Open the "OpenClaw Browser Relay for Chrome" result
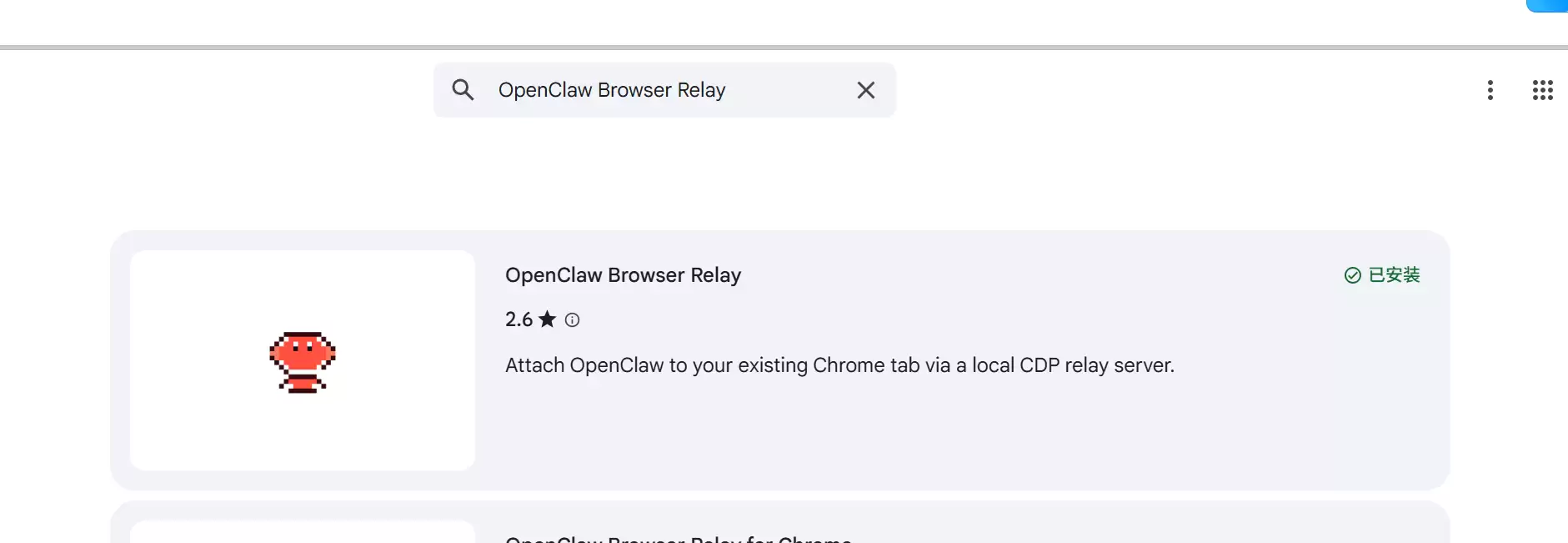The image size is (1568, 543). click(x=678, y=539)
